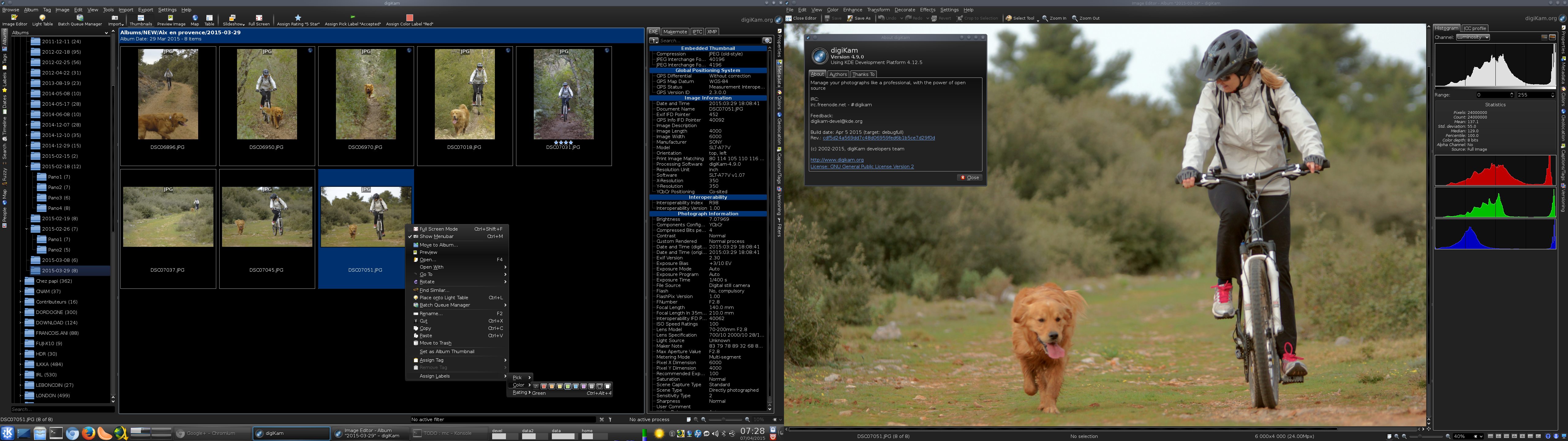Select Pano3 (6) album in tree

tap(53, 197)
